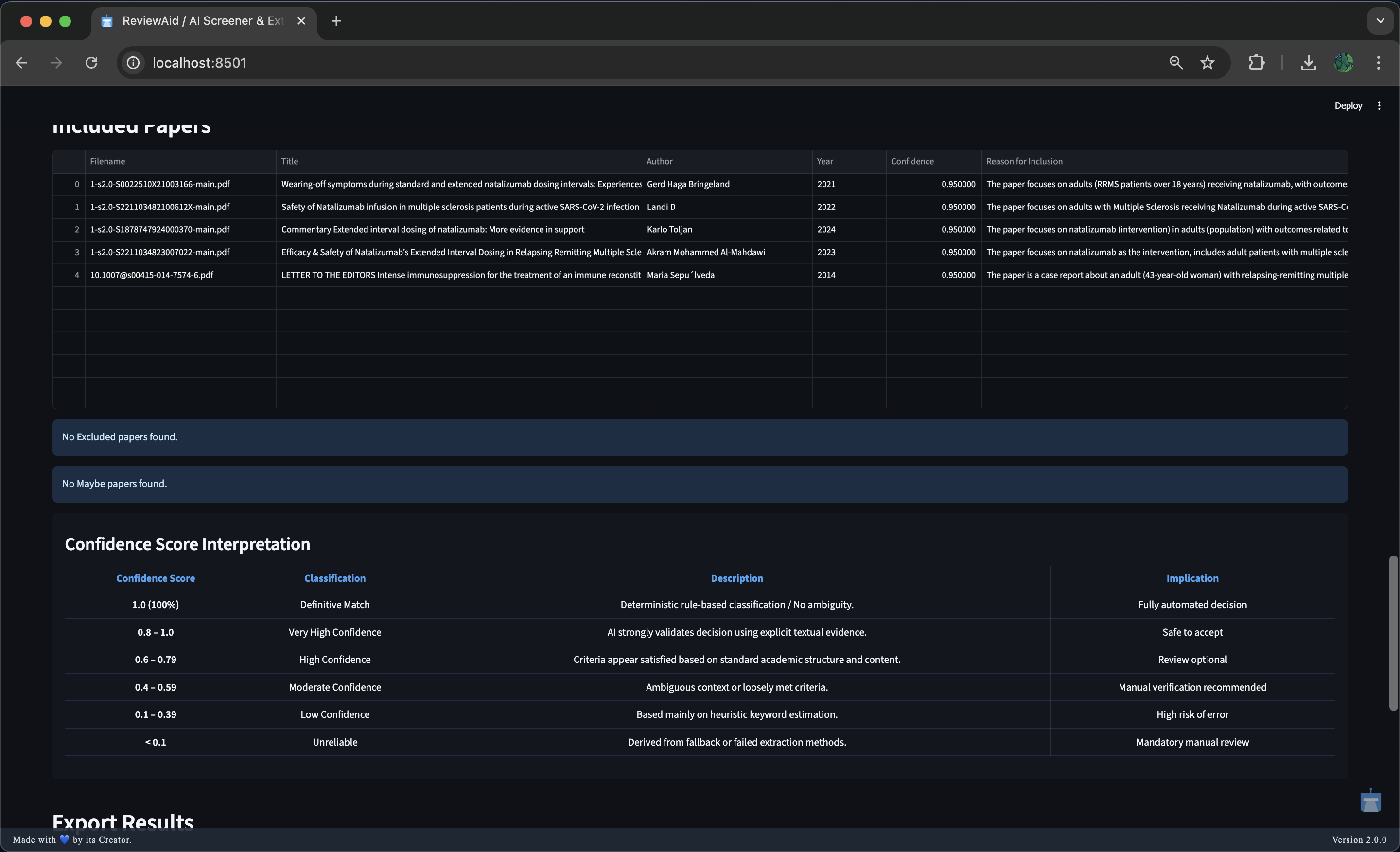Click the back navigation arrow
1400x852 pixels.
(x=21, y=63)
